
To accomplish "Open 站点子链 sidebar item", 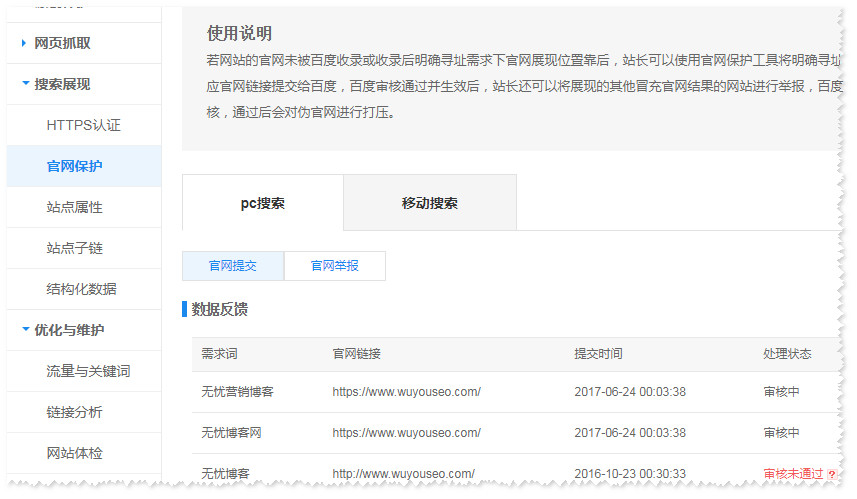I will click(x=74, y=248).
